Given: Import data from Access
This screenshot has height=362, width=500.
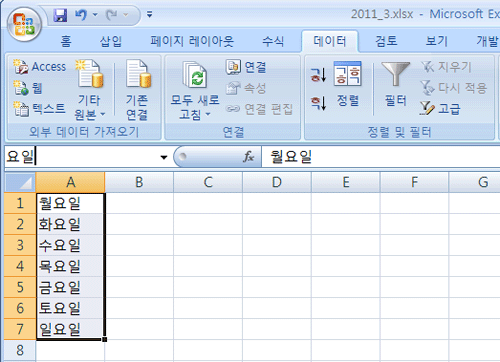Looking at the screenshot, I should tap(39, 67).
